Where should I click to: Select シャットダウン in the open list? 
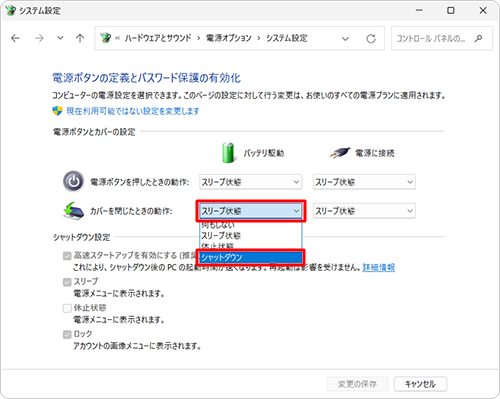pos(251,257)
